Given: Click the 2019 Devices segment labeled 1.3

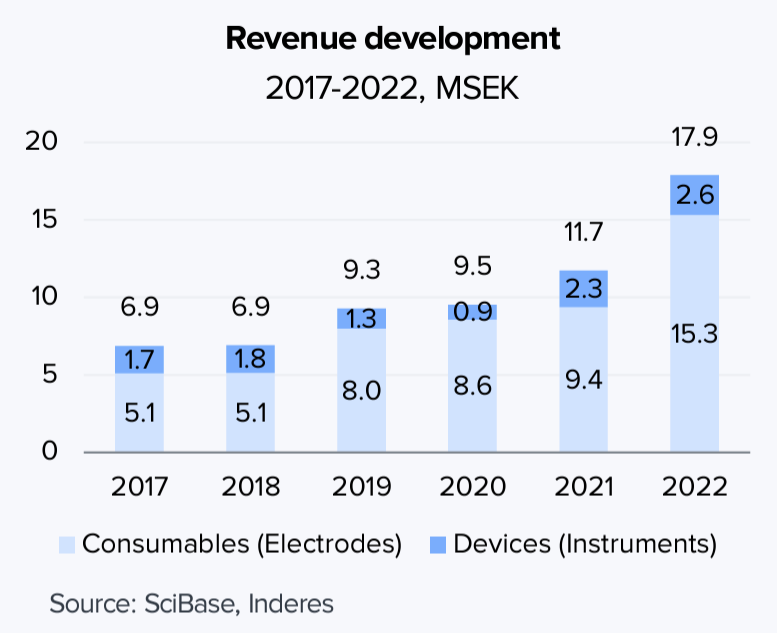Looking at the screenshot, I should [x=361, y=318].
